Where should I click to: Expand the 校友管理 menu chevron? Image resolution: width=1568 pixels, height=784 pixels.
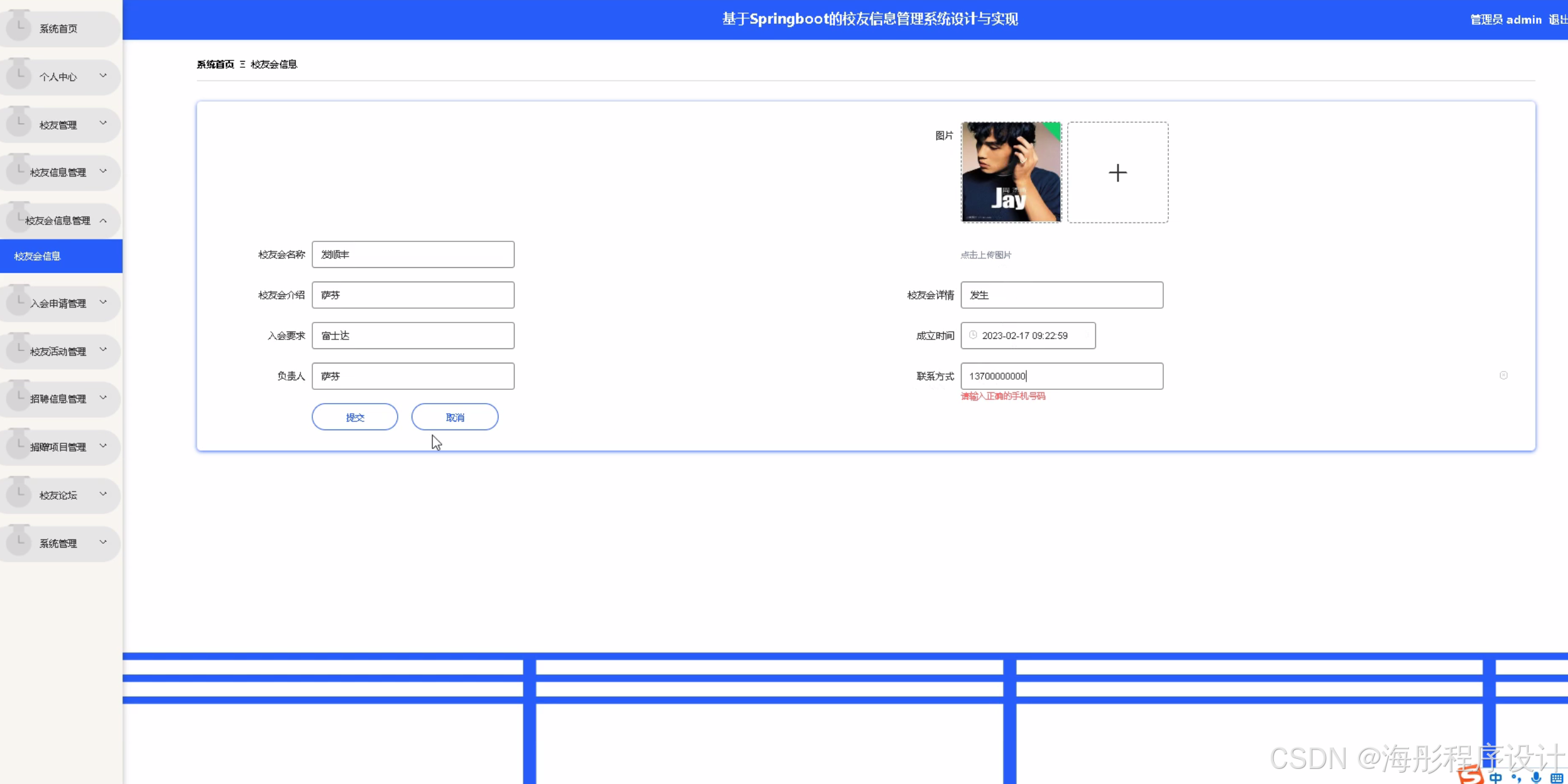pos(103,124)
